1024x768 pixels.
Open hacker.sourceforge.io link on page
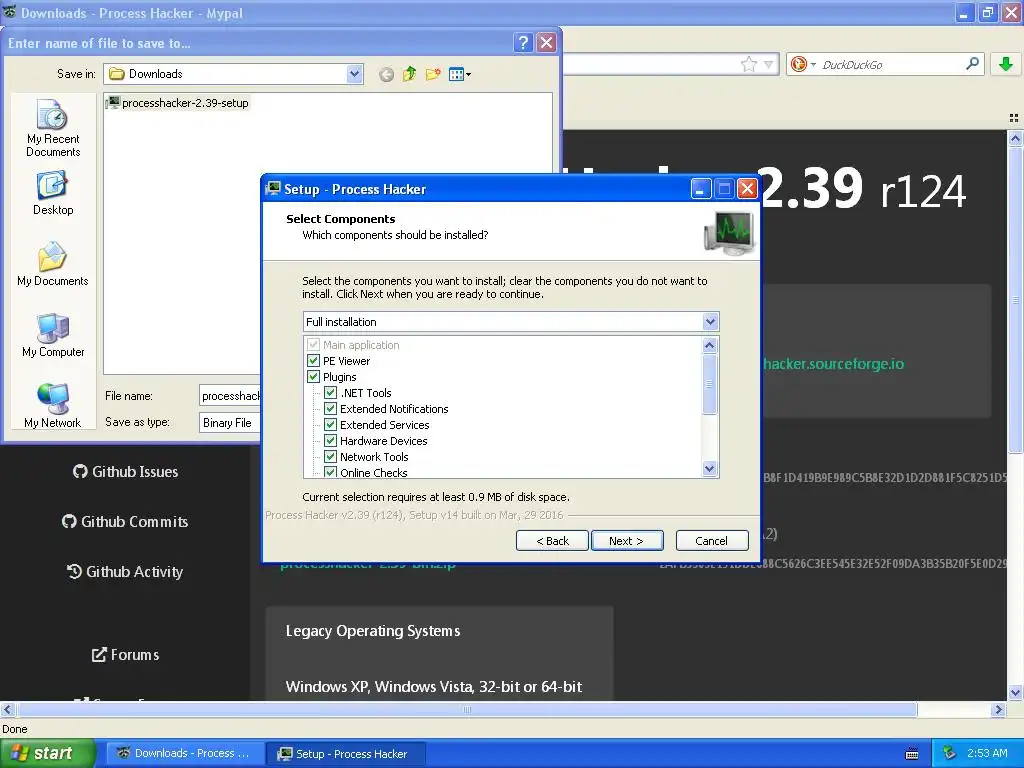click(x=834, y=364)
